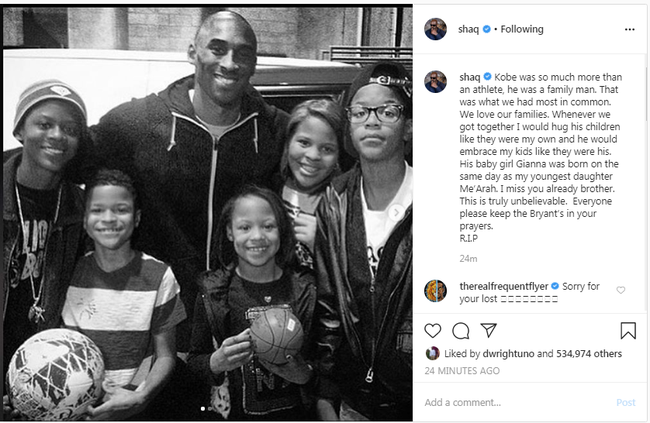Submit the comment with the Post button
This screenshot has width=650, height=423.
coord(626,402)
